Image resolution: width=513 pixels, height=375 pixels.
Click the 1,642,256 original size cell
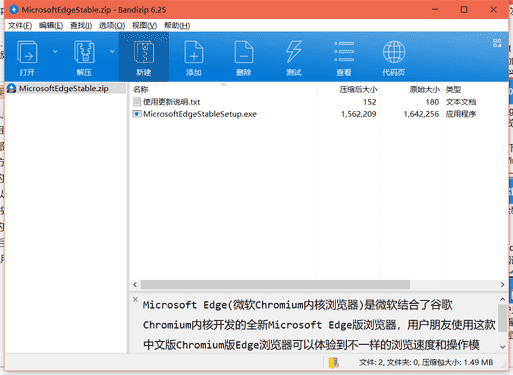click(x=421, y=114)
